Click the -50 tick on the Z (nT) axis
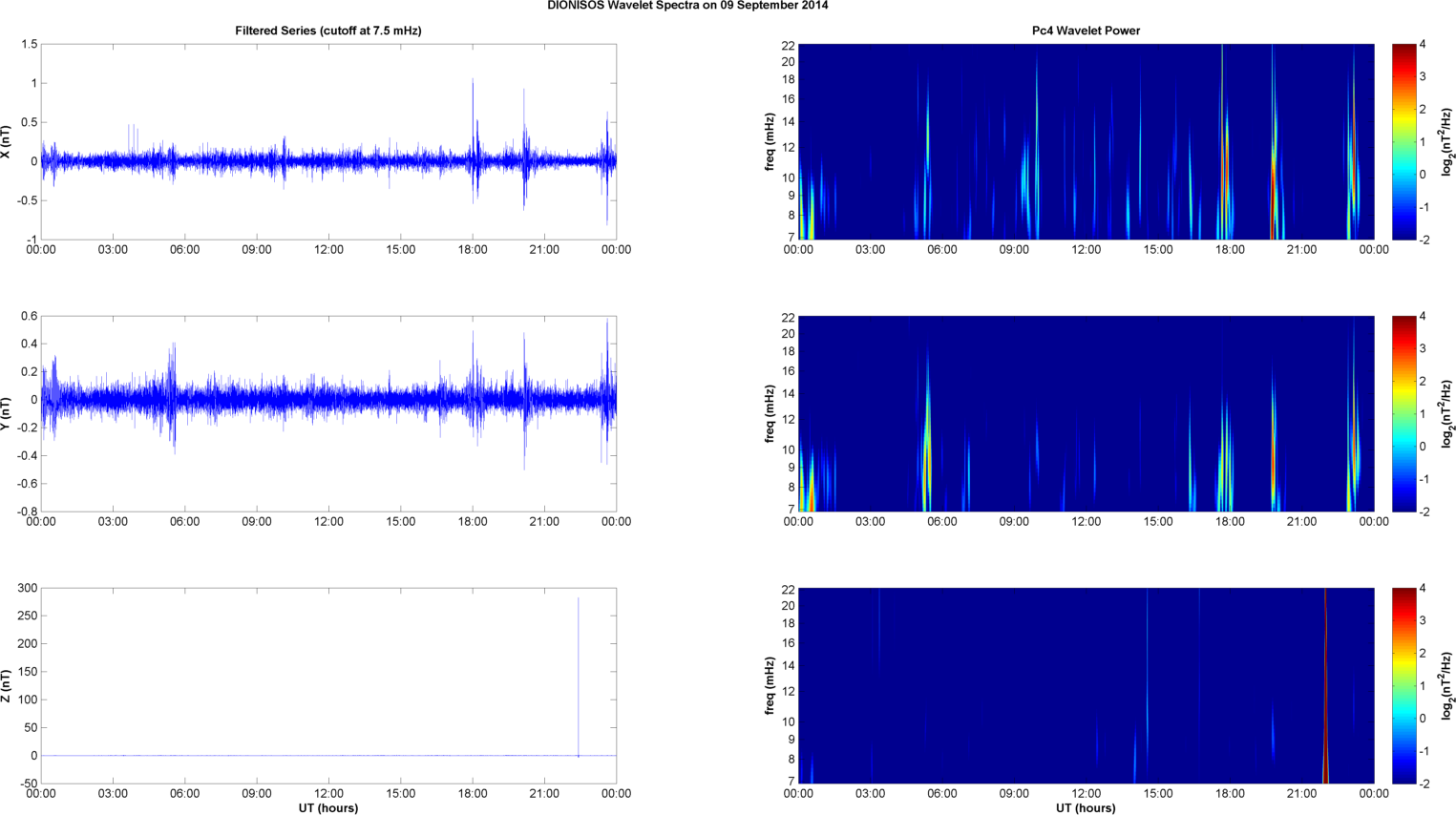The height and width of the screenshot is (815, 1456). coord(27,784)
